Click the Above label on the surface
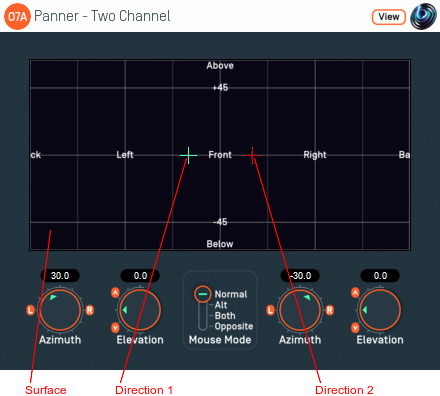Image resolution: width=440 pixels, height=396 pixels. [x=220, y=66]
